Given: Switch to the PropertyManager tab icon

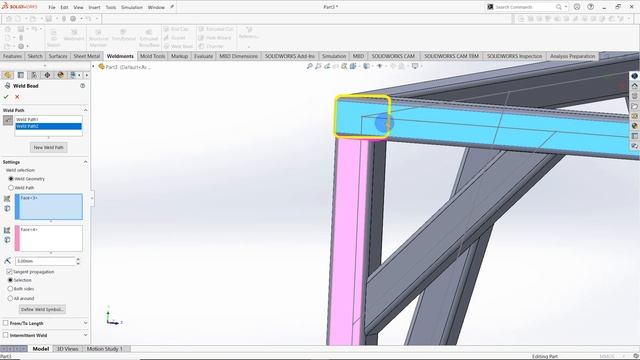Looking at the screenshot, I should coord(21,75).
